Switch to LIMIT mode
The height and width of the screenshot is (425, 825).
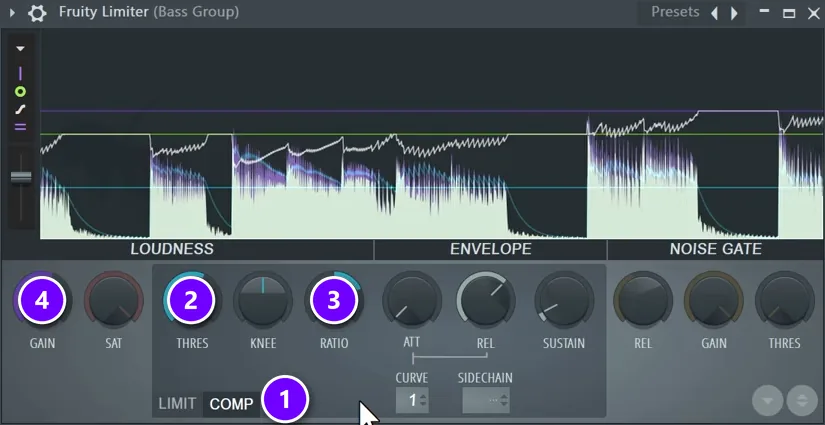(177, 404)
